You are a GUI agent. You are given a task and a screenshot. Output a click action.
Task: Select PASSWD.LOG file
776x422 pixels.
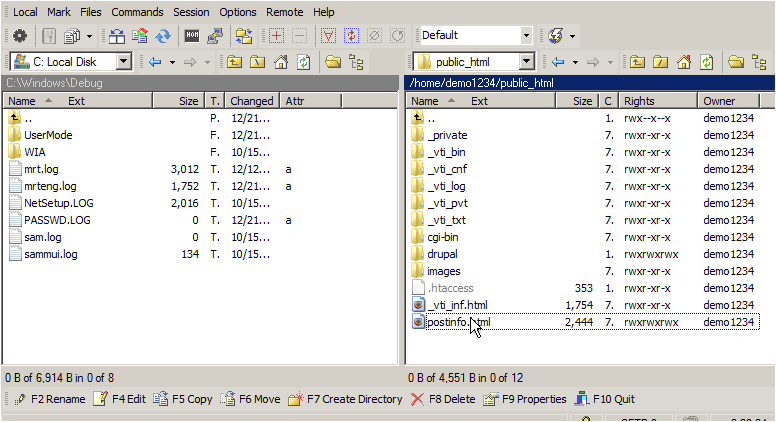[57, 220]
